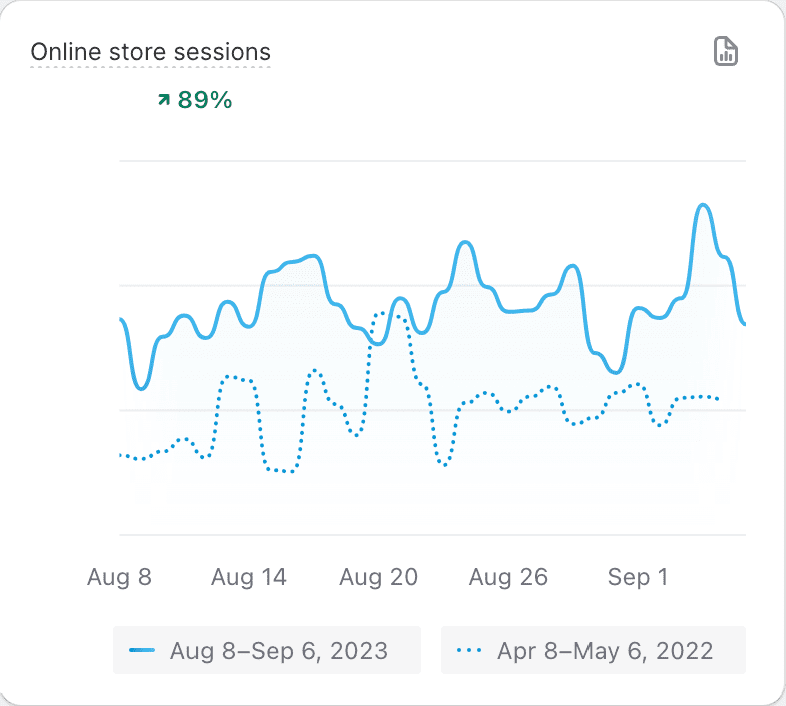
Task: Toggle the Aug 8–Sep 6, 2023 legend
Action: (x=266, y=651)
